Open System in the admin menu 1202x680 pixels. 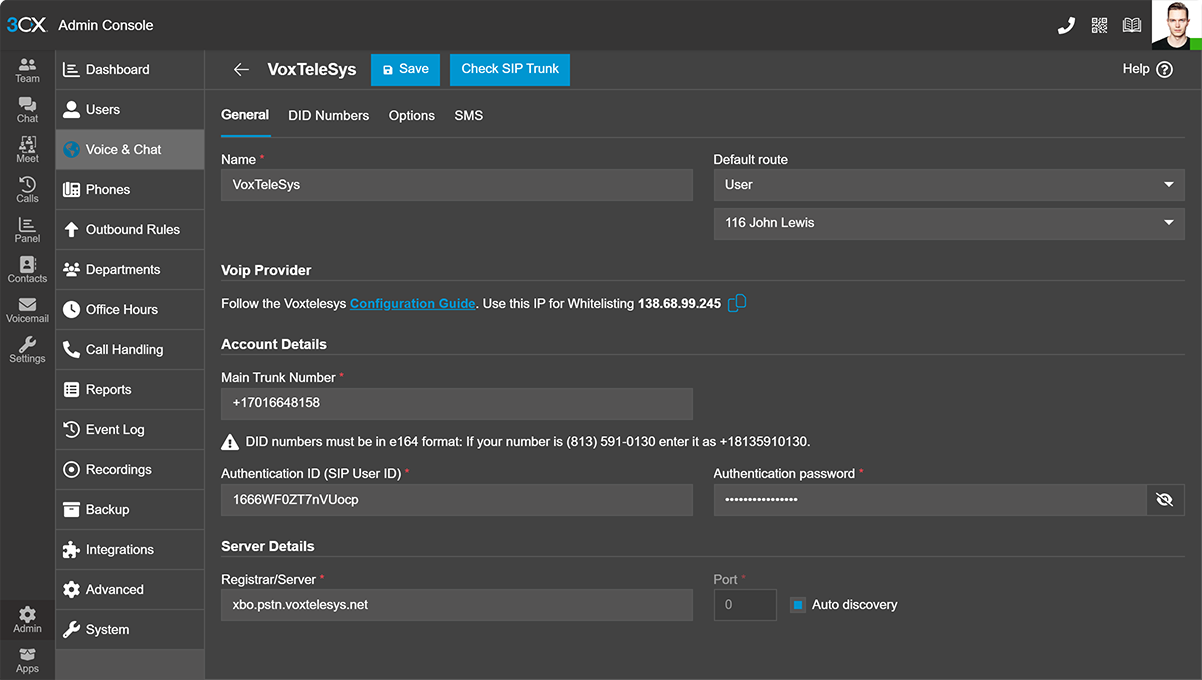[x=130, y=630]
